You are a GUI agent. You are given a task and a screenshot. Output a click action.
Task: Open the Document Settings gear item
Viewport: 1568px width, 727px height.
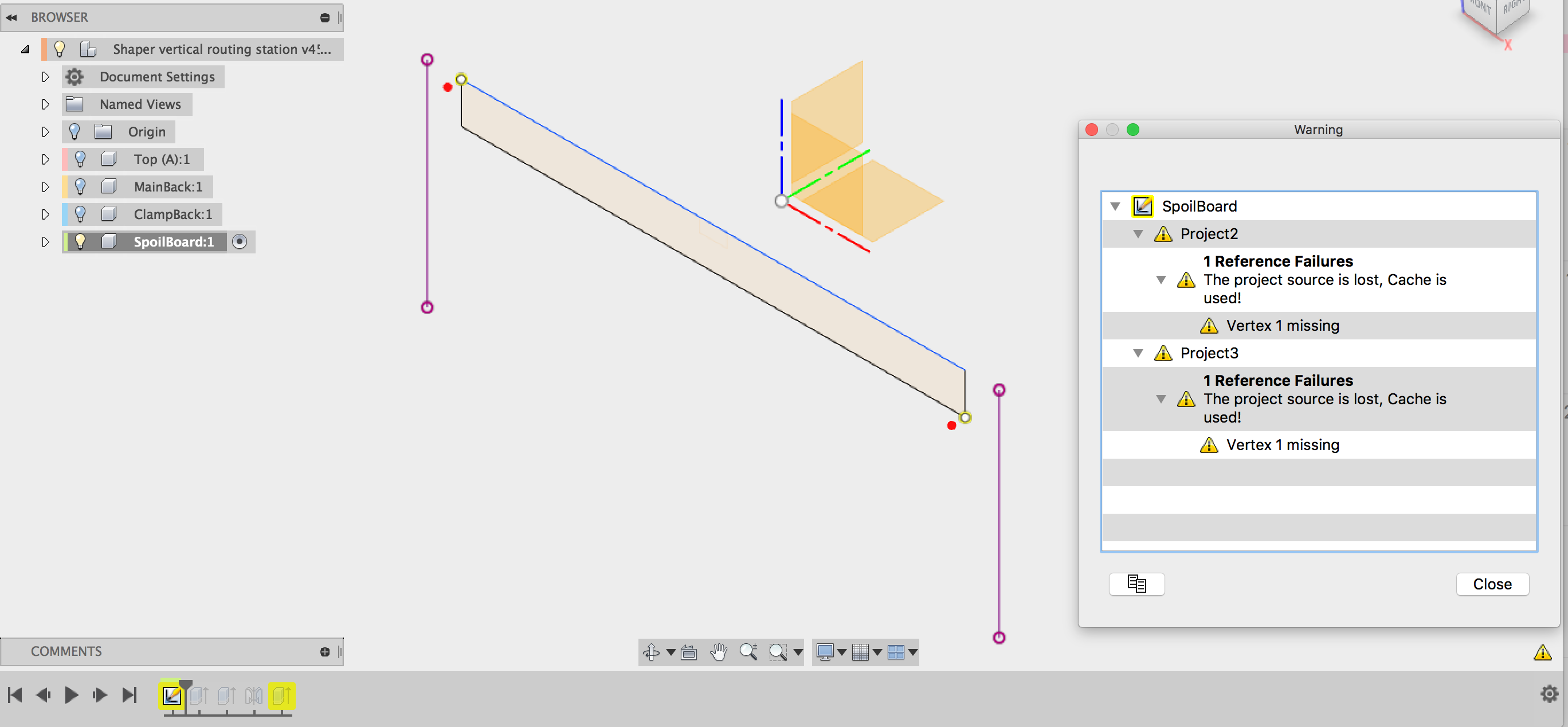(143, 77)
